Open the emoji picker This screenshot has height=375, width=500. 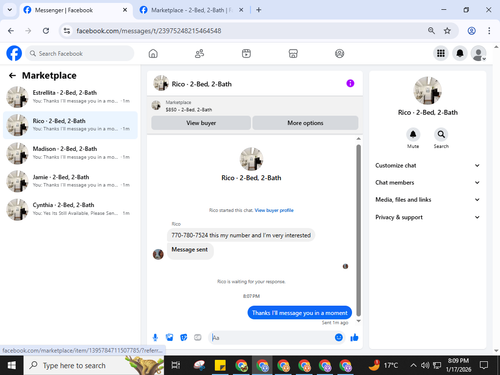(x=339, y=338)
